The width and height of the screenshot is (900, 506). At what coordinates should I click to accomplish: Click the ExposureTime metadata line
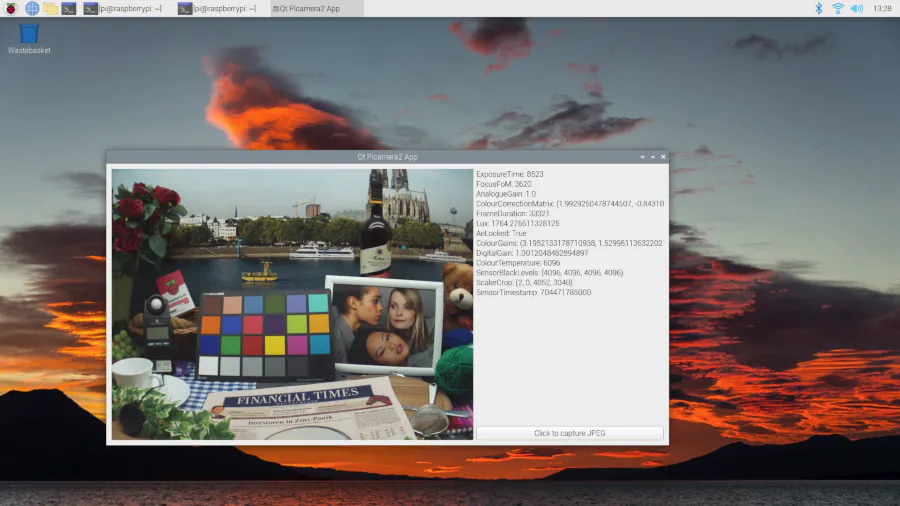[510, 174]
